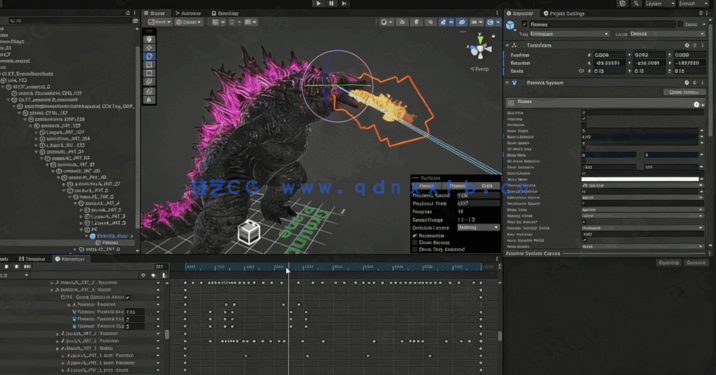Toggle Resimulate checkbox in Particles overlay
The width and height of the screenshot is (716, 375).
(x=415, y=236)
